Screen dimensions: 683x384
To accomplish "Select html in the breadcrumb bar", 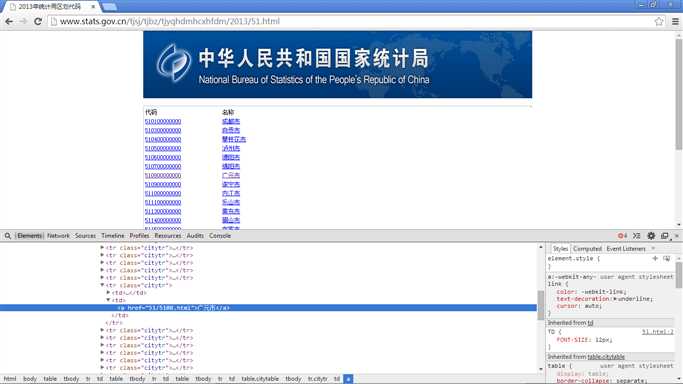I will point(10,379).
